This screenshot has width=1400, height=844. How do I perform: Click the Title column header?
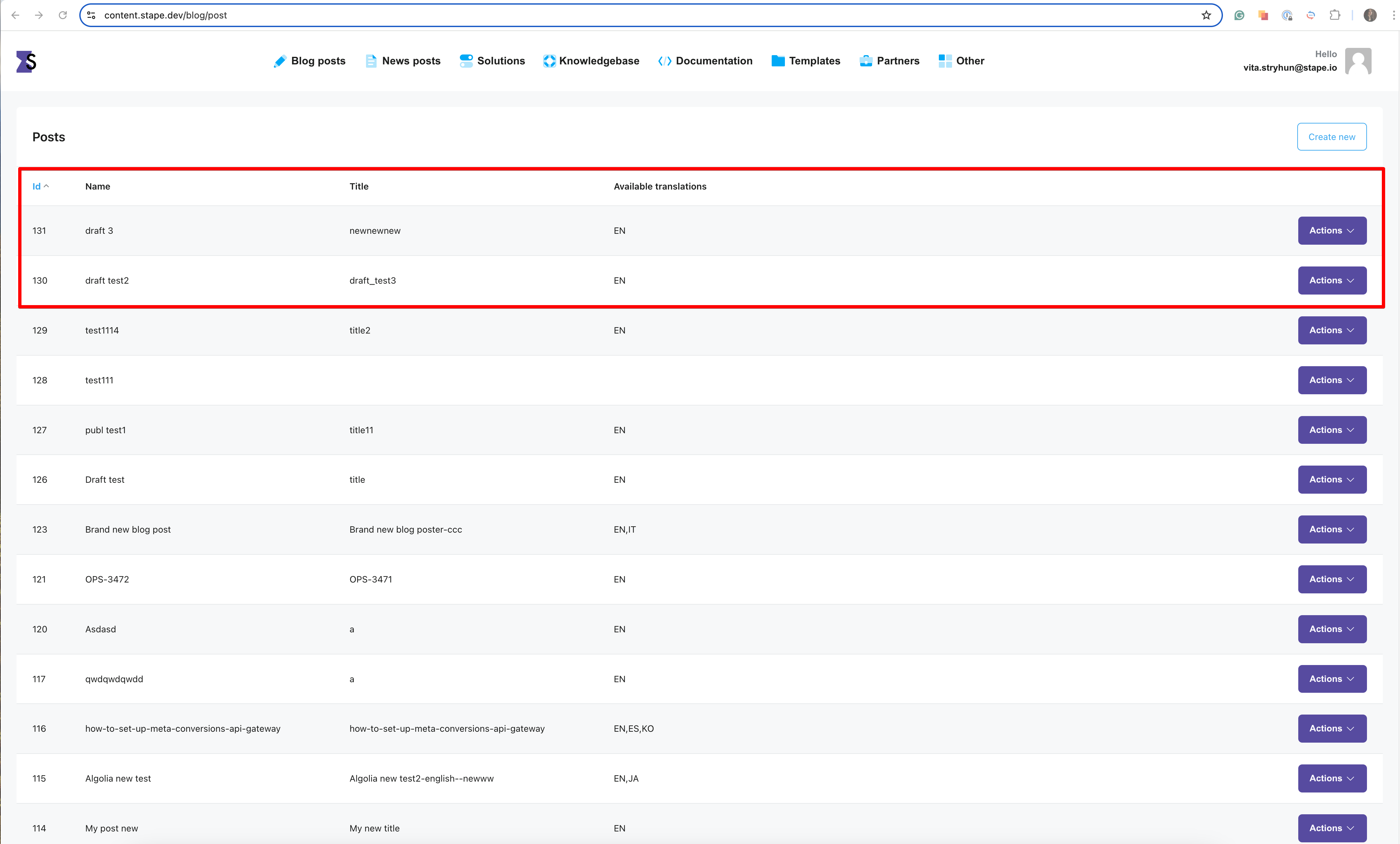pos(359,186)
